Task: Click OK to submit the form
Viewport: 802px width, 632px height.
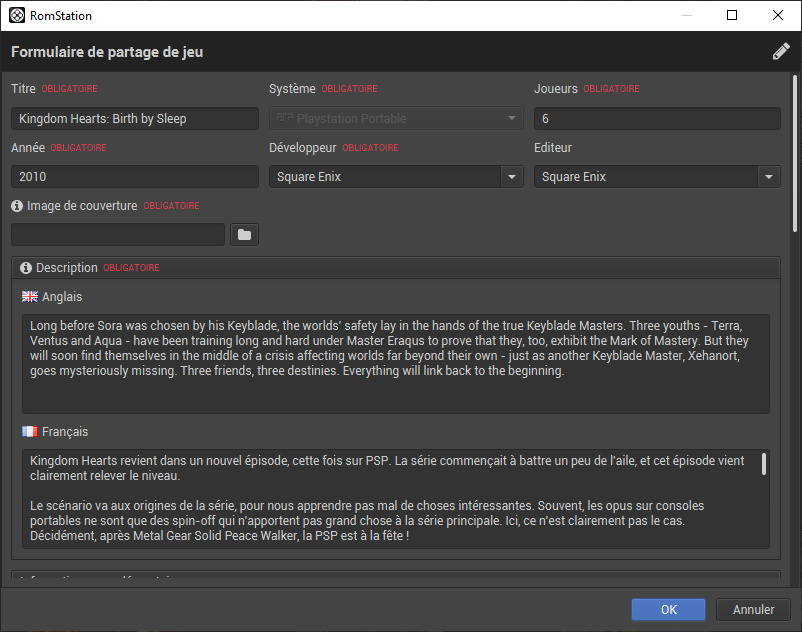Action: point(669,610)
